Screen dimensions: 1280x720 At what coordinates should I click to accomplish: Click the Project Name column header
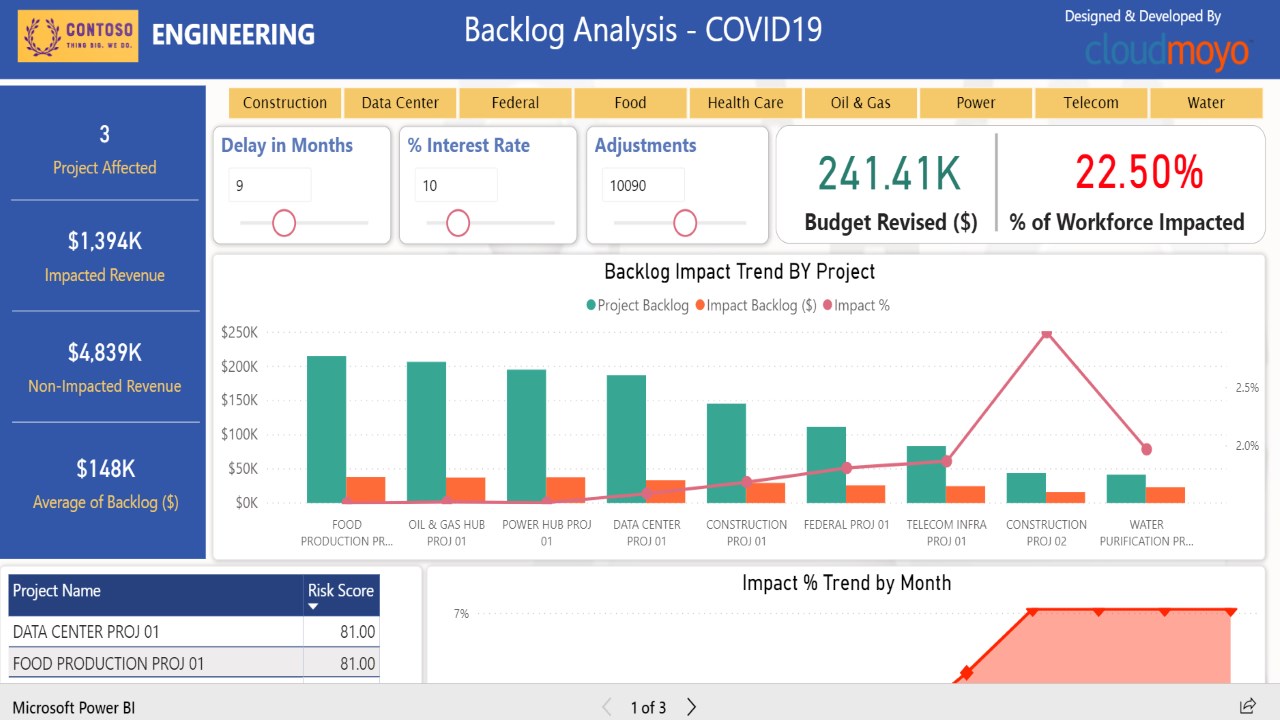click(x=155, y=595)
